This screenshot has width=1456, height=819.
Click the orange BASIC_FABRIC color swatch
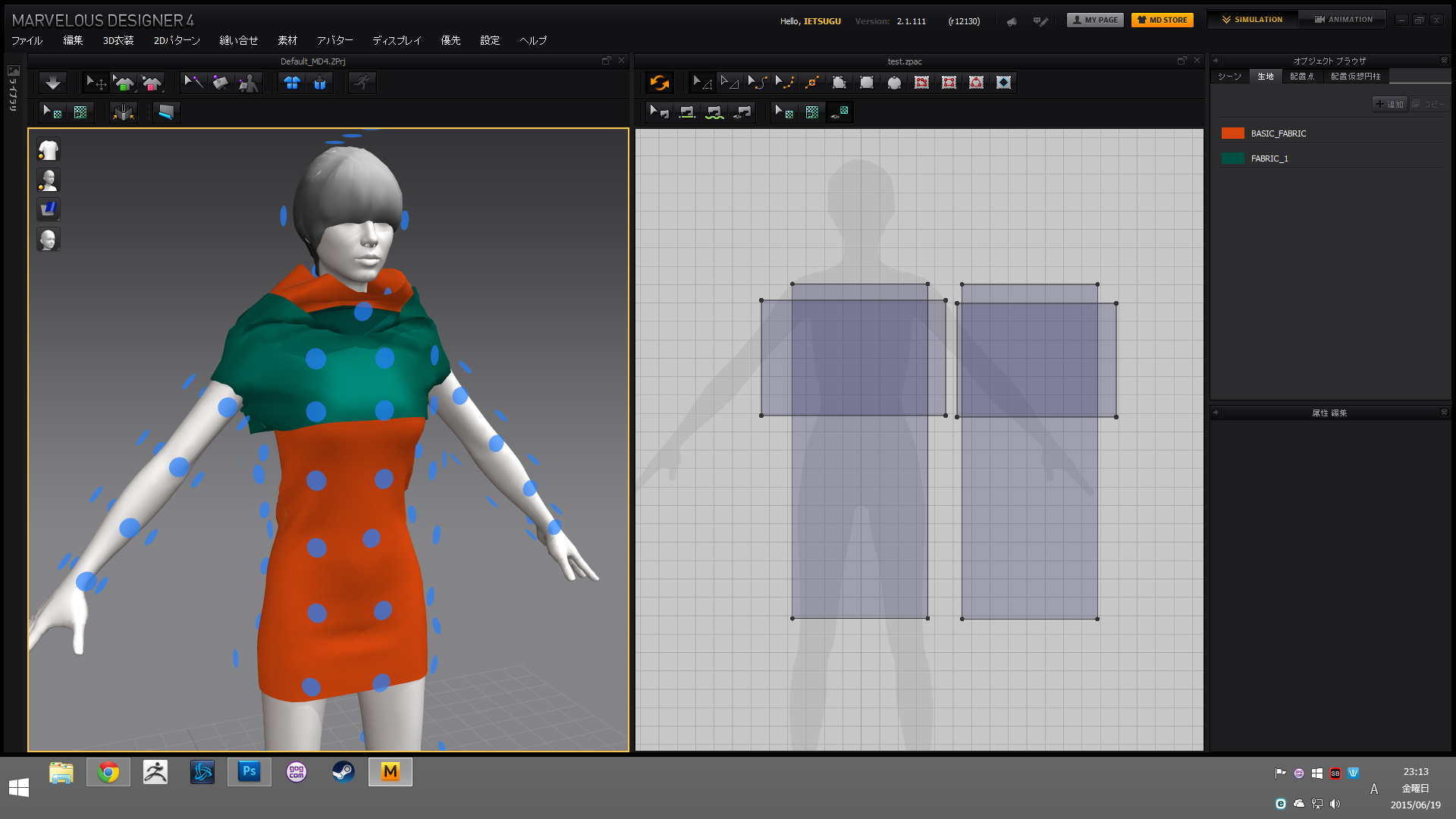[1233, 133]
